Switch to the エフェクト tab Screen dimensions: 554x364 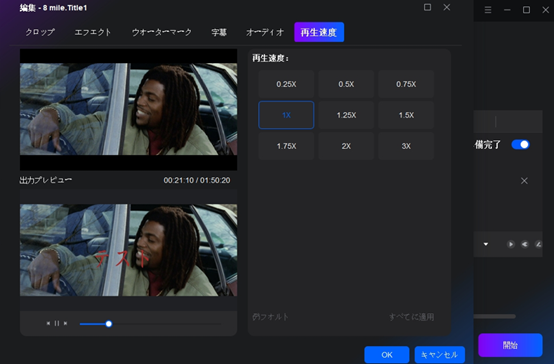coord(93,32)
